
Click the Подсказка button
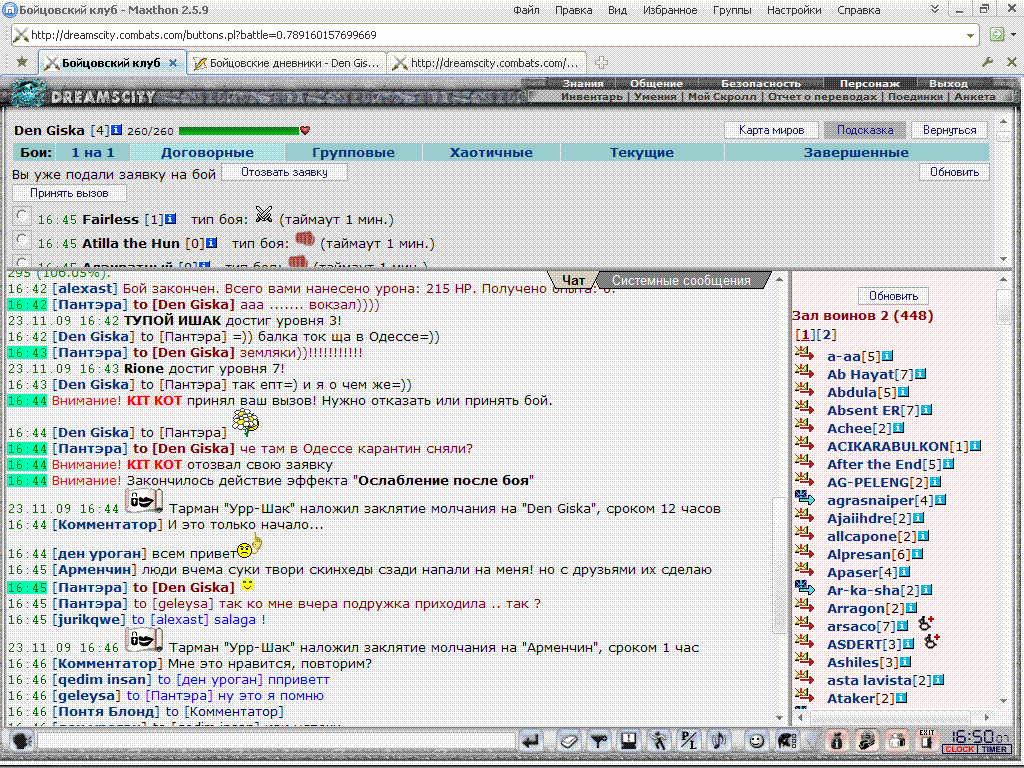[x=865, y=130]
